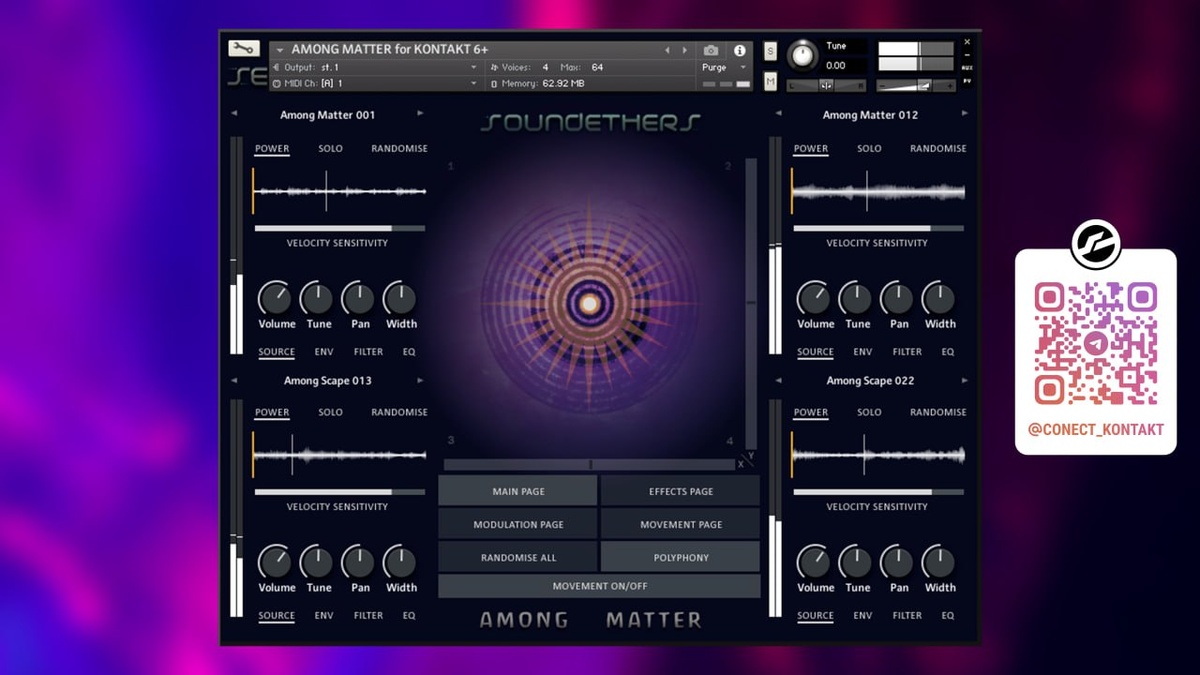Toggle POWER for Among Scape 013
Image resolution: width=1200 pixels, height=675 pixels.
coord(272,412)
